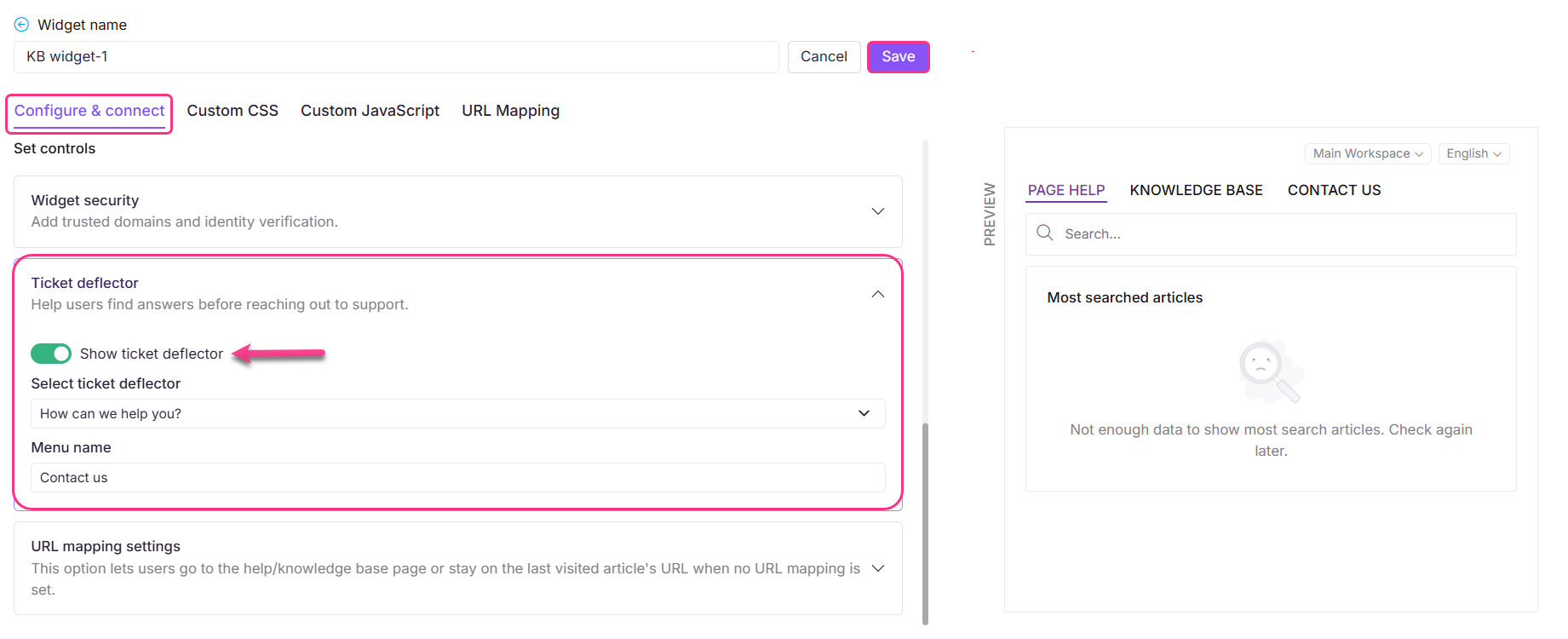Open the CONTACT US preview tab
Image resolution: width=1568 pixels, height=639 pixels.
(1334, 190)
